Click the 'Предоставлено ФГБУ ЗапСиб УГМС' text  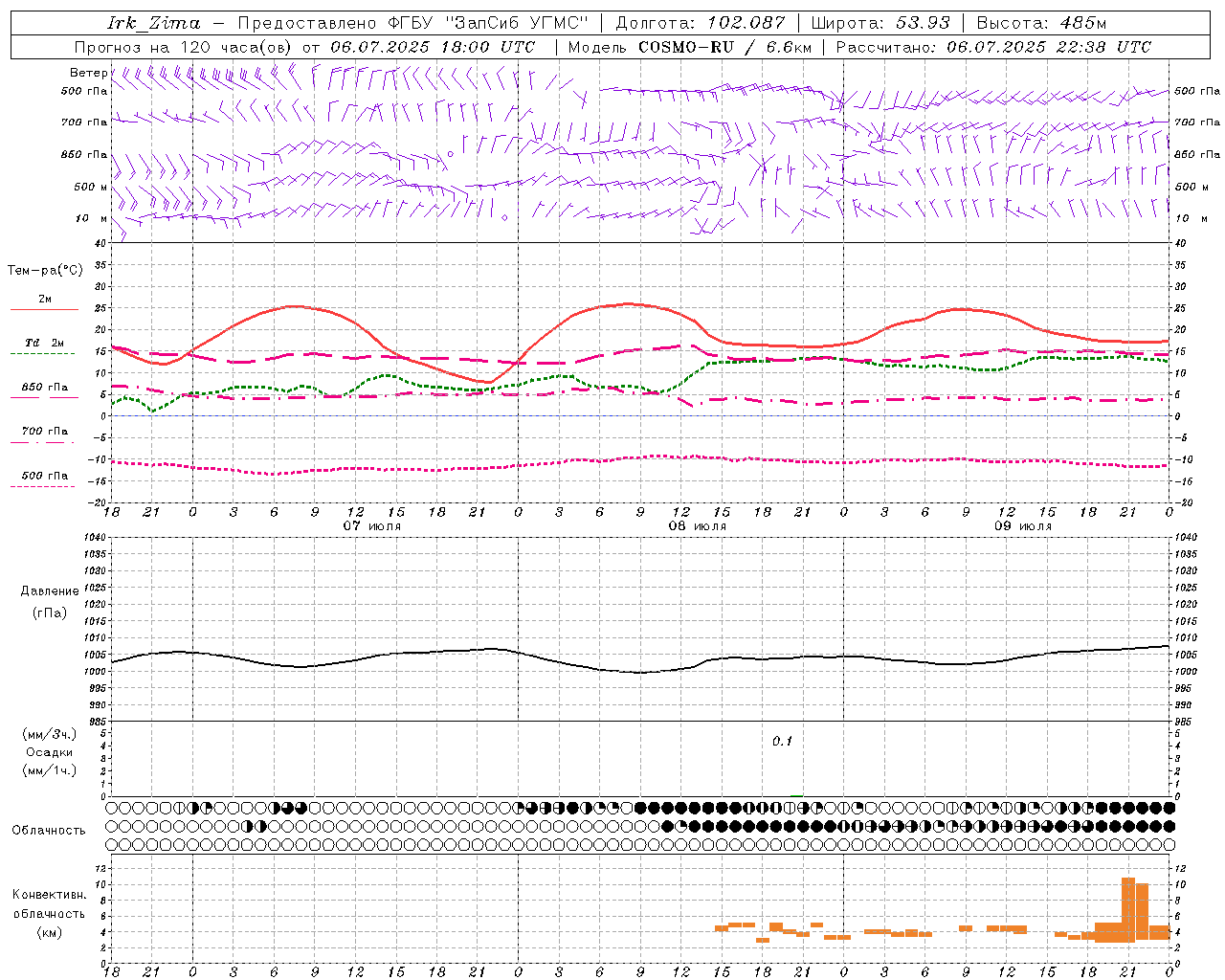pos(412,23)
